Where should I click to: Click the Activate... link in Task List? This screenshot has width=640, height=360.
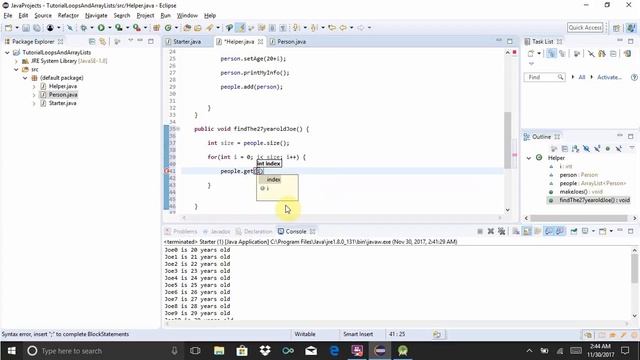coord(609,77)
